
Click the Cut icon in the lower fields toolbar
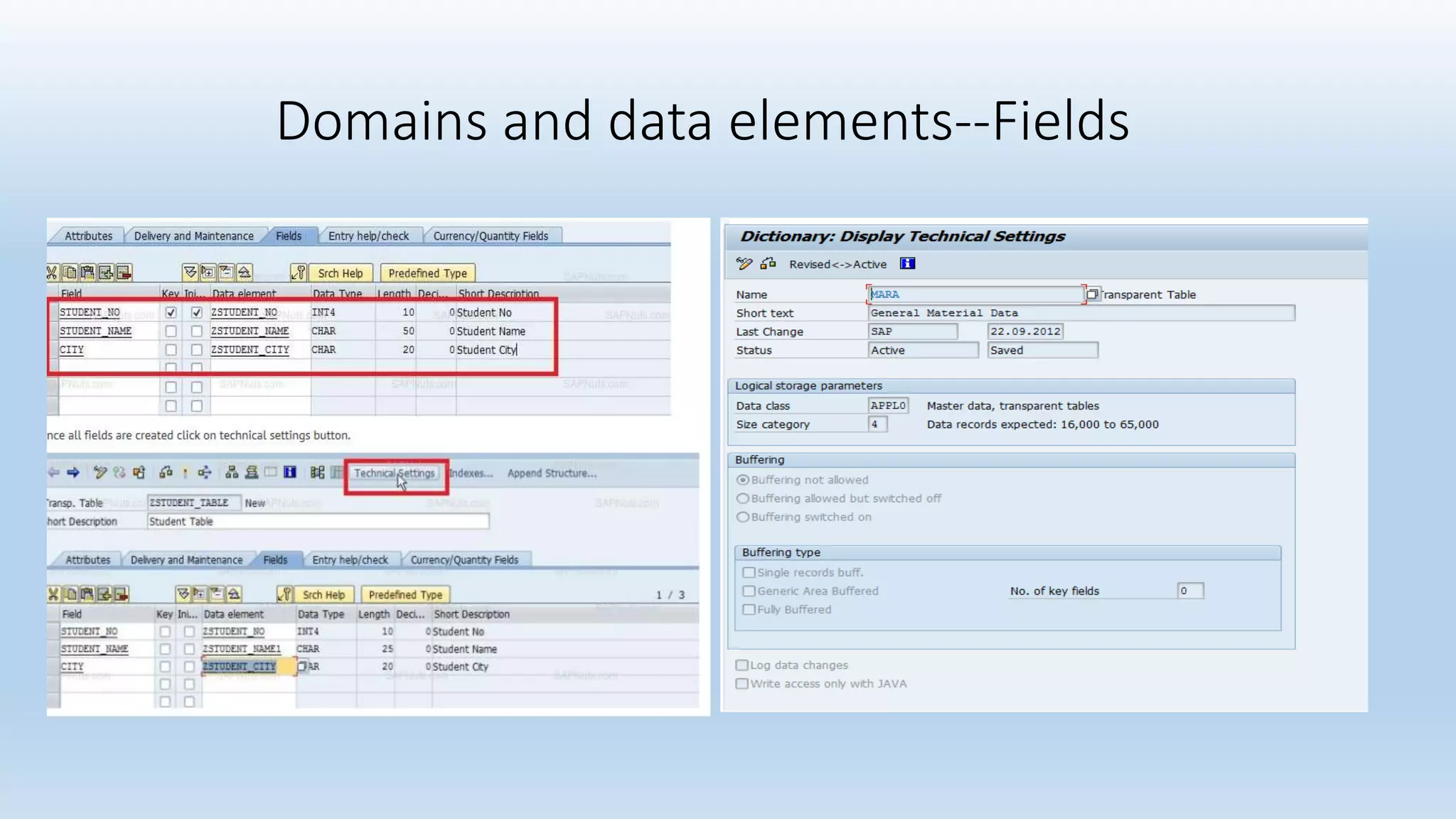point(53,594)
